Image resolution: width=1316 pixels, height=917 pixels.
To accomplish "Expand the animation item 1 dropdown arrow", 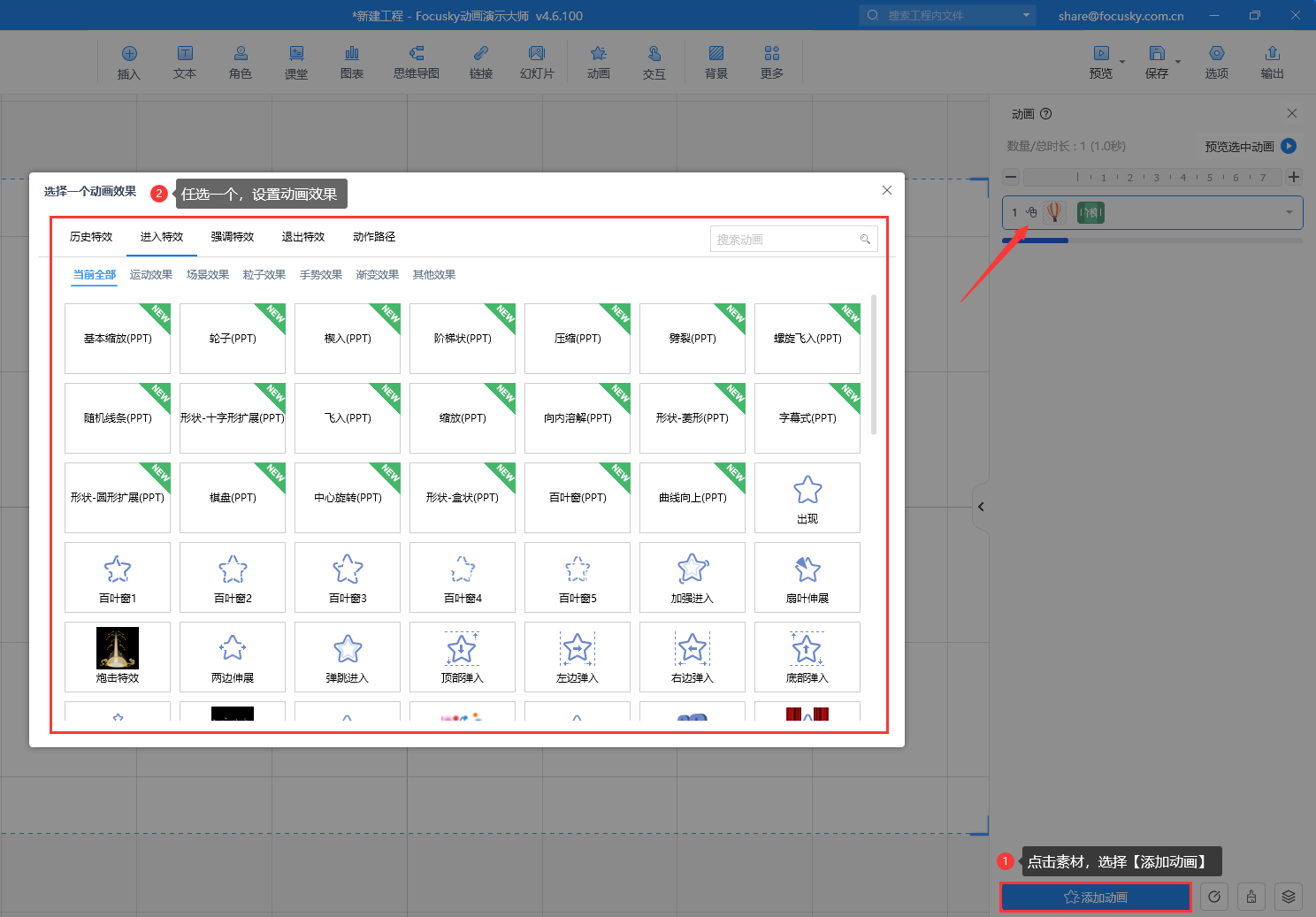I will [x=1289, y=212].
